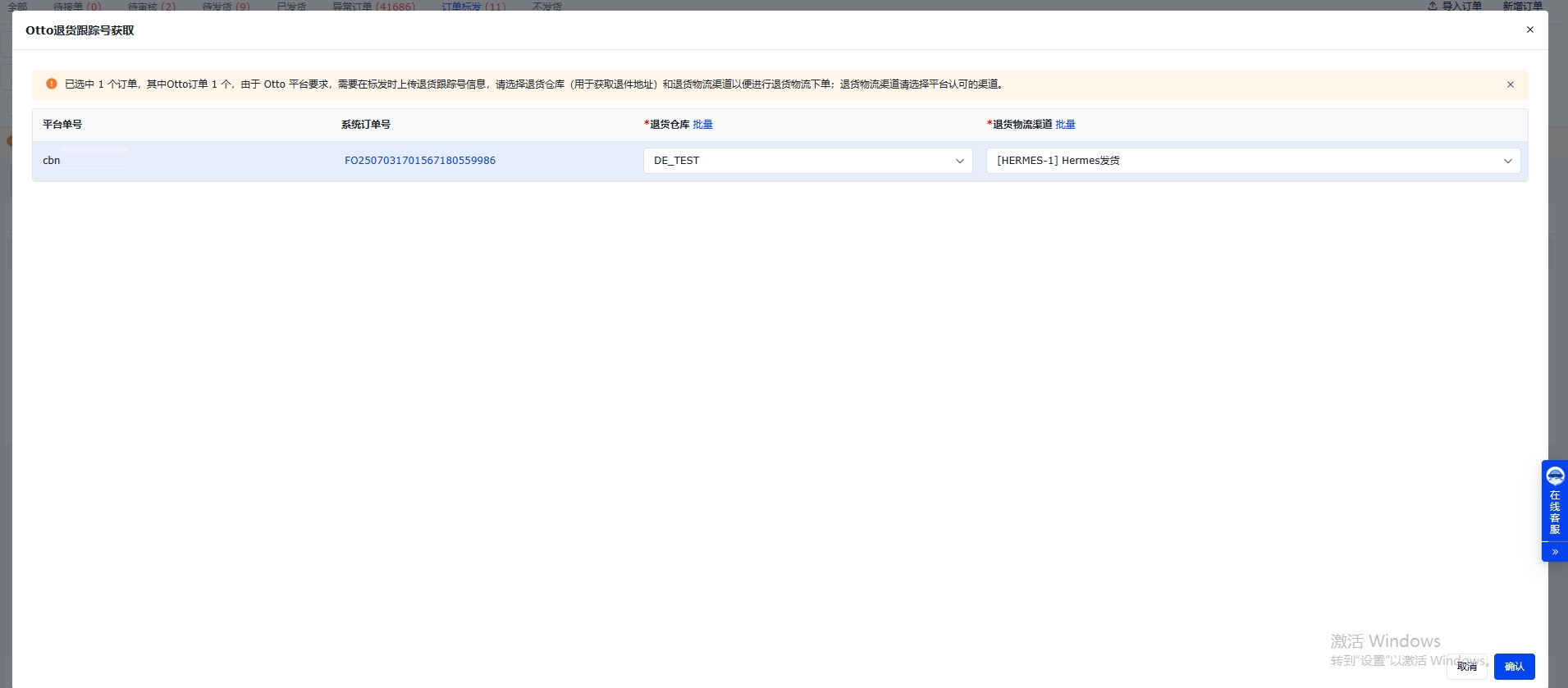Switch to 待接单 tab in background

click(77, 6)
